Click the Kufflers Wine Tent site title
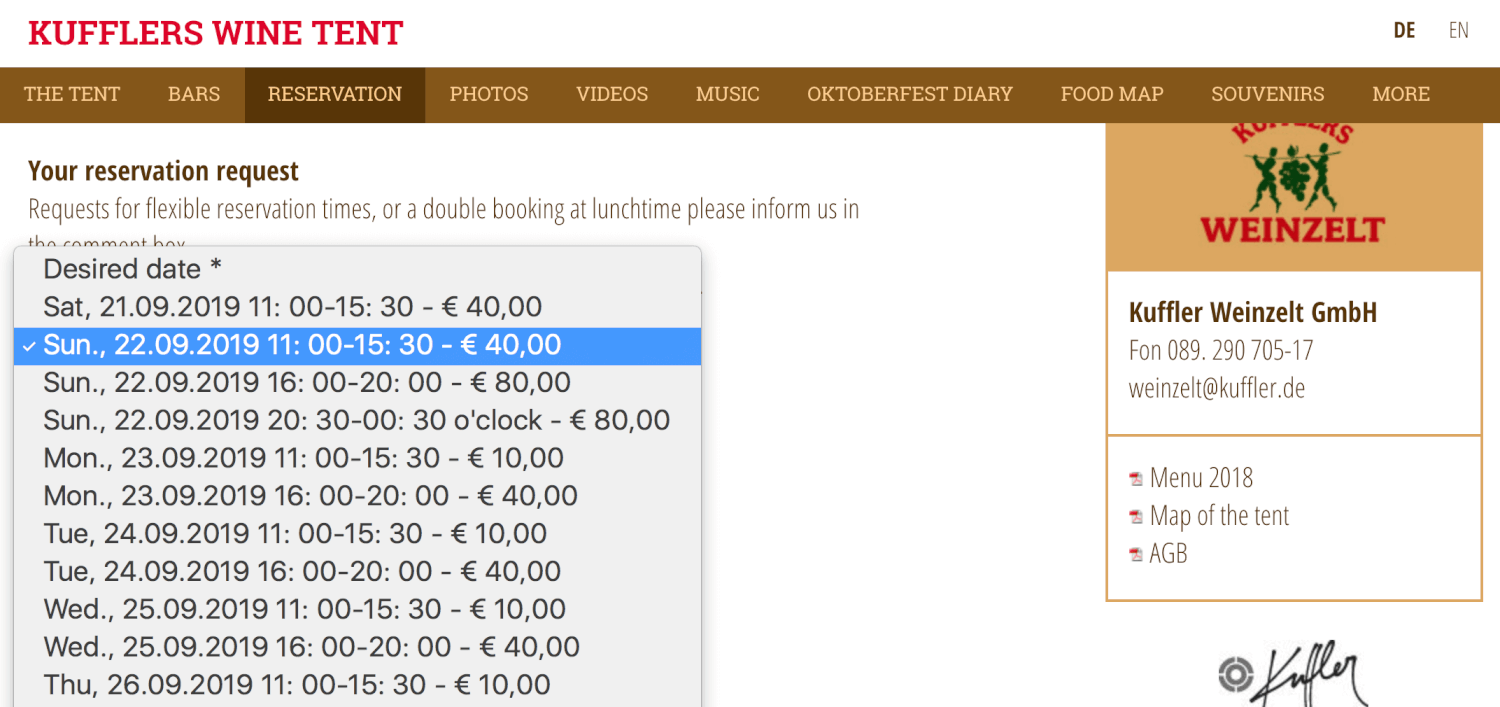1500x707 pixels. (216, 33)
